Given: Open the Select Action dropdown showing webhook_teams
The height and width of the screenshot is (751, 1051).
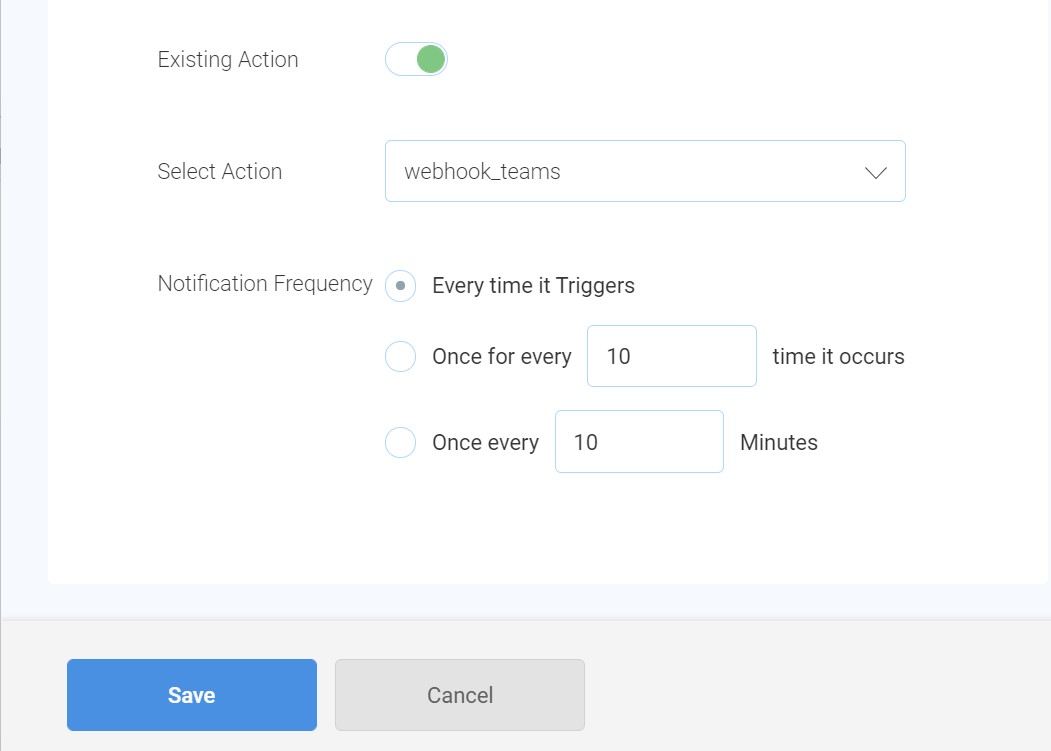Looking at the screenshot, I should click(x=645, y=171).
